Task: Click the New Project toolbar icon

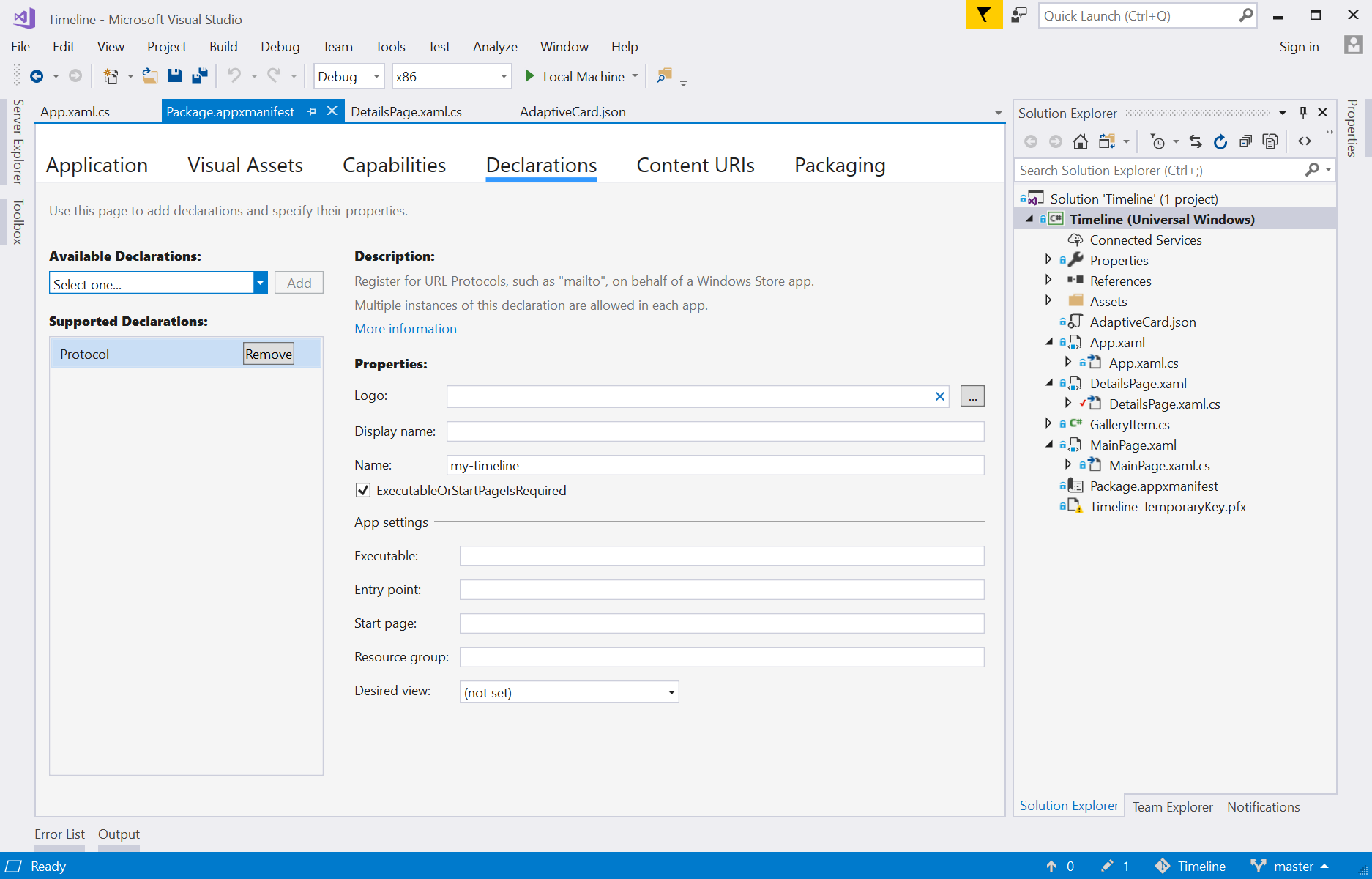Action: pyautogui.click(x=111, y=76)
